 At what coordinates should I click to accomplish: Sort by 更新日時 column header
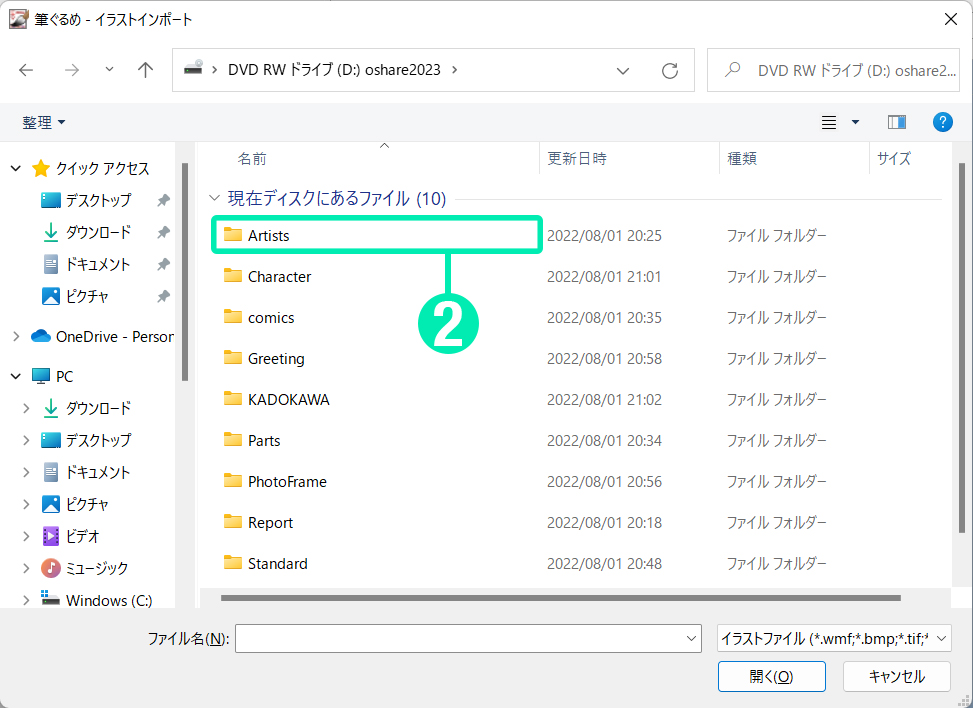pyautogui.click(x=577, y=158)
